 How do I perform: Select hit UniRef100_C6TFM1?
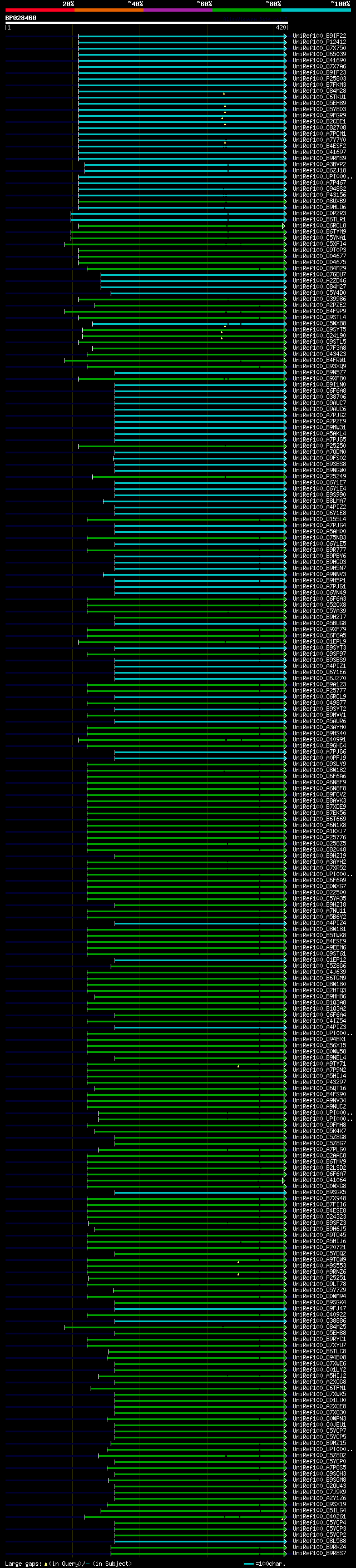pos(319,1388)
